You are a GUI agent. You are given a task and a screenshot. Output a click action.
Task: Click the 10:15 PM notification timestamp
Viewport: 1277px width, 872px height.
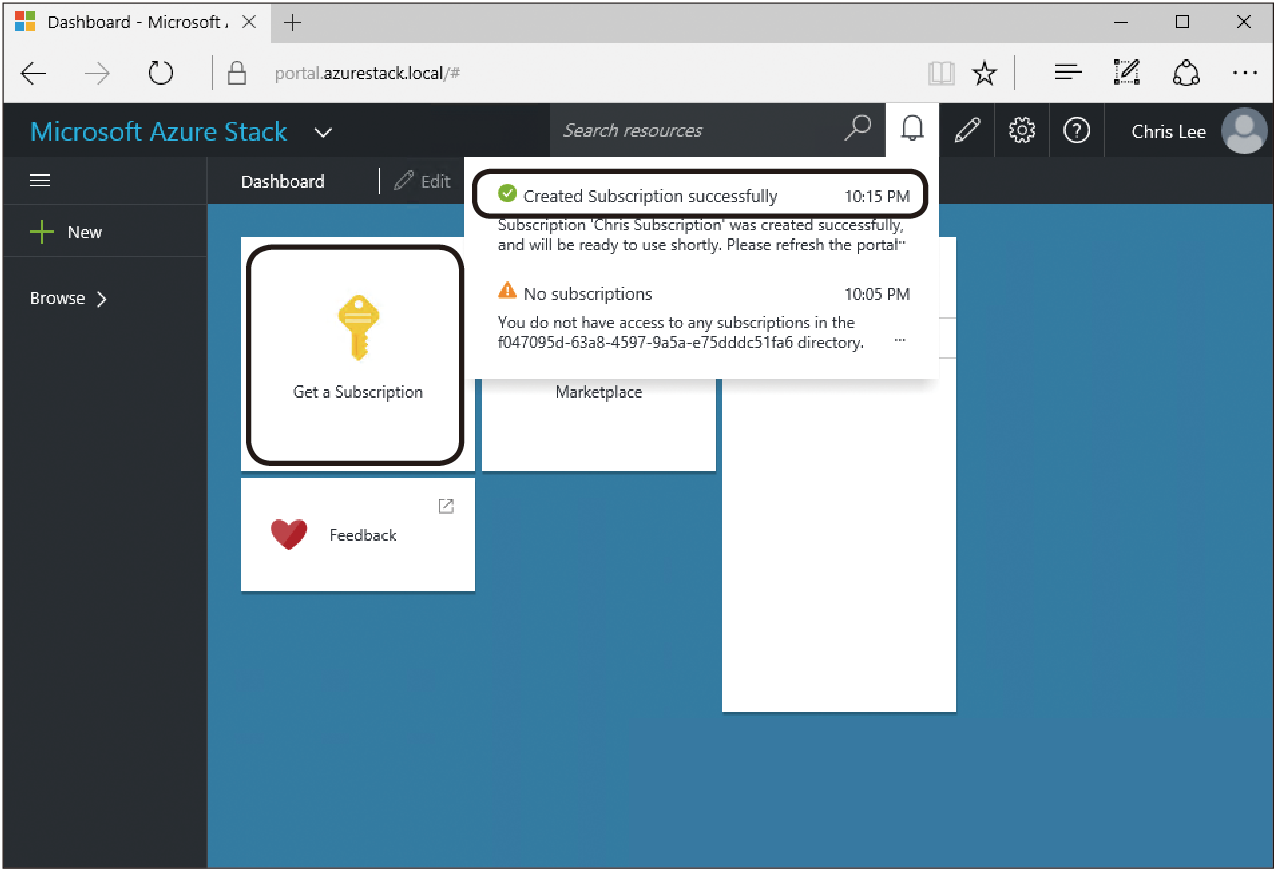pos(877,196)
